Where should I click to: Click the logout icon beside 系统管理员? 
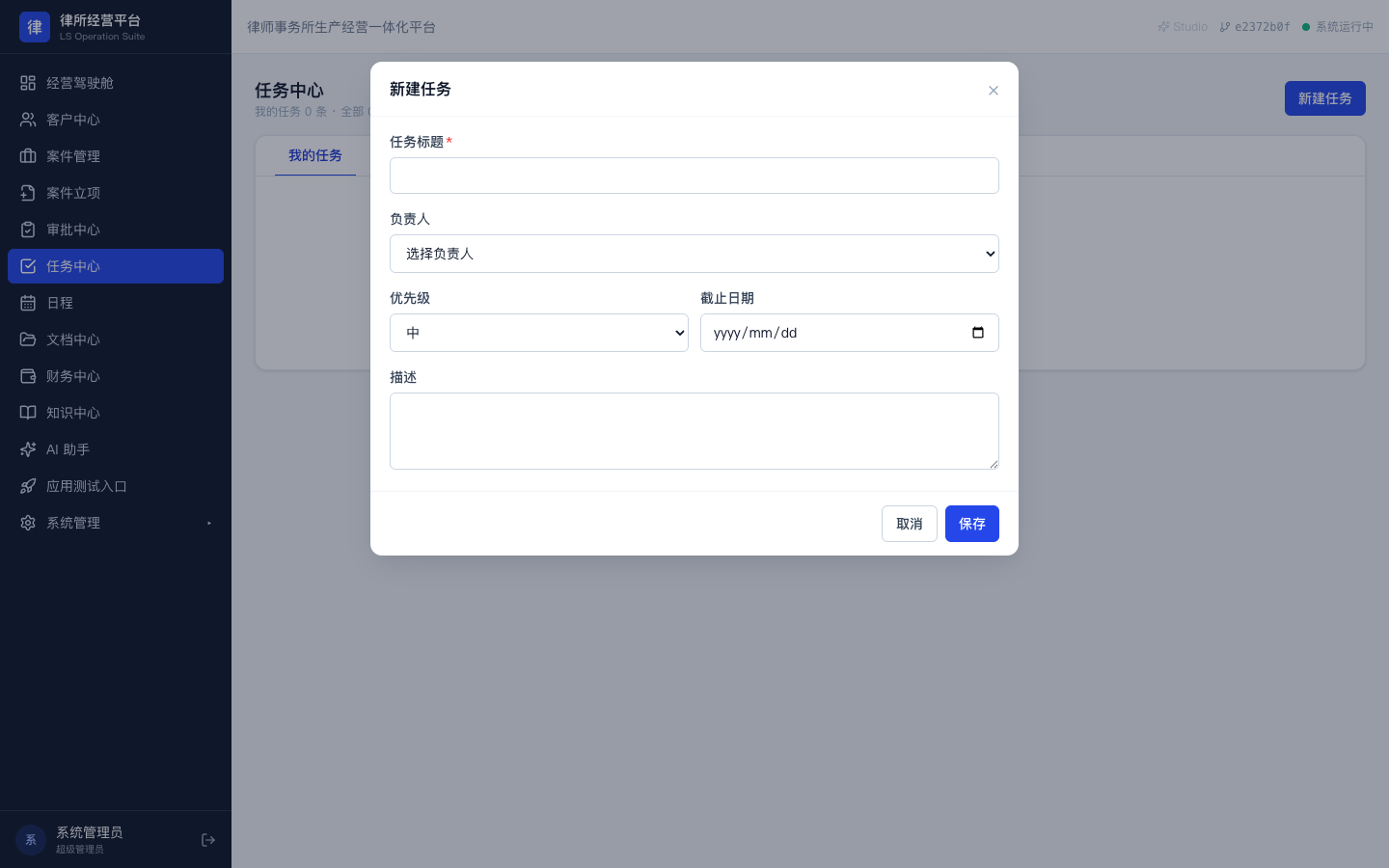(208, 840)
